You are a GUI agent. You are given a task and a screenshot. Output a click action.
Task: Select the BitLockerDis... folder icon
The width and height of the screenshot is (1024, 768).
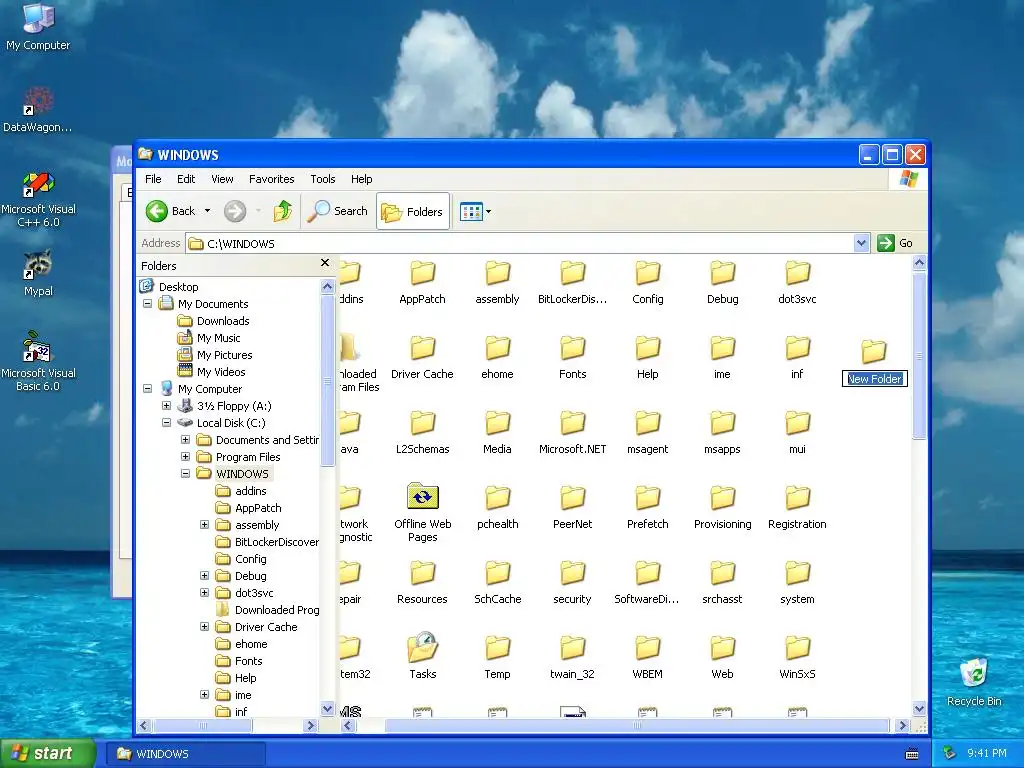[573, 283]
